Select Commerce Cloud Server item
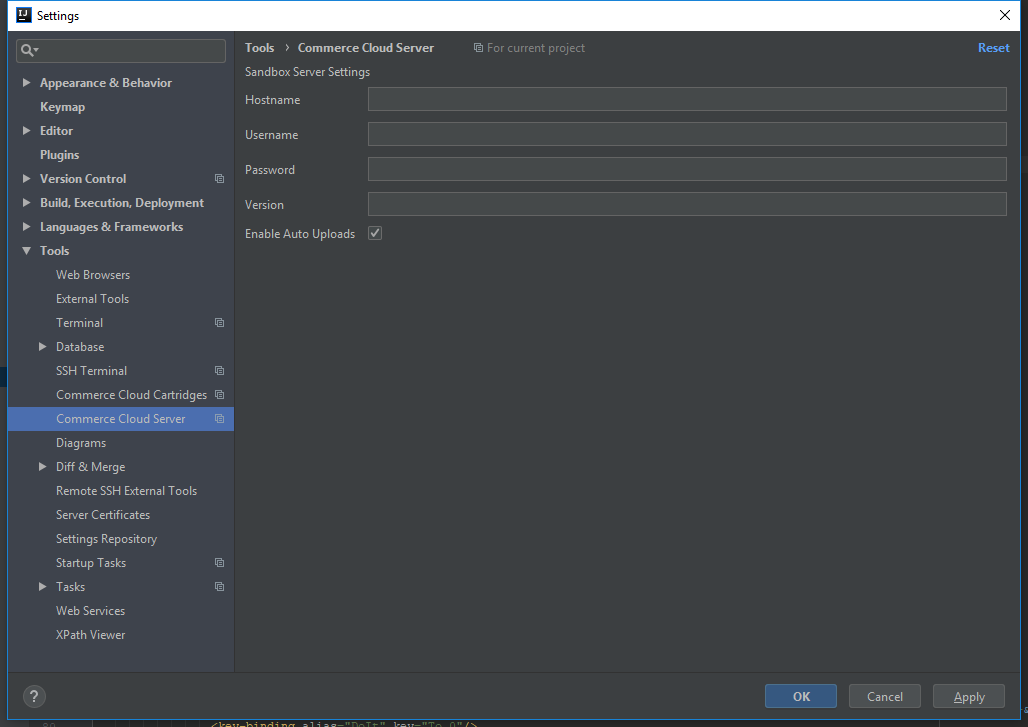1028x727 pixels. [121, 419]
